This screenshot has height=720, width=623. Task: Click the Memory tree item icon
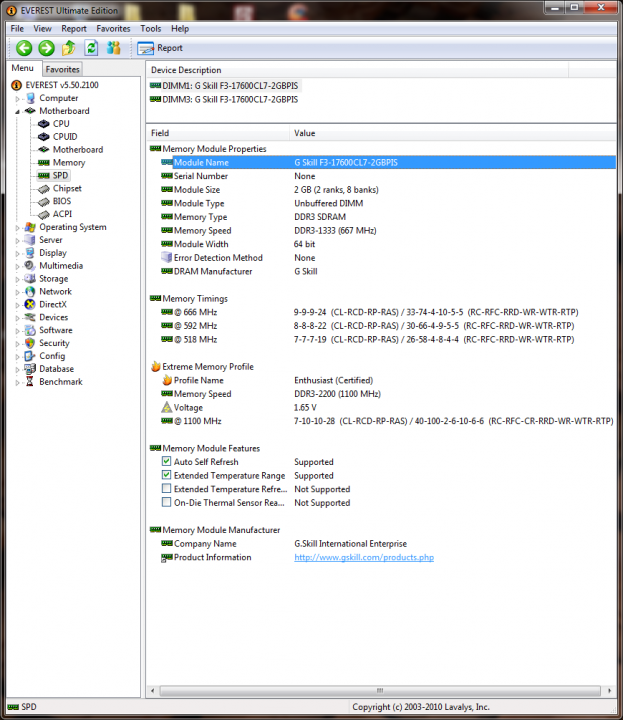pyautogui.click(x=44, y=163)
